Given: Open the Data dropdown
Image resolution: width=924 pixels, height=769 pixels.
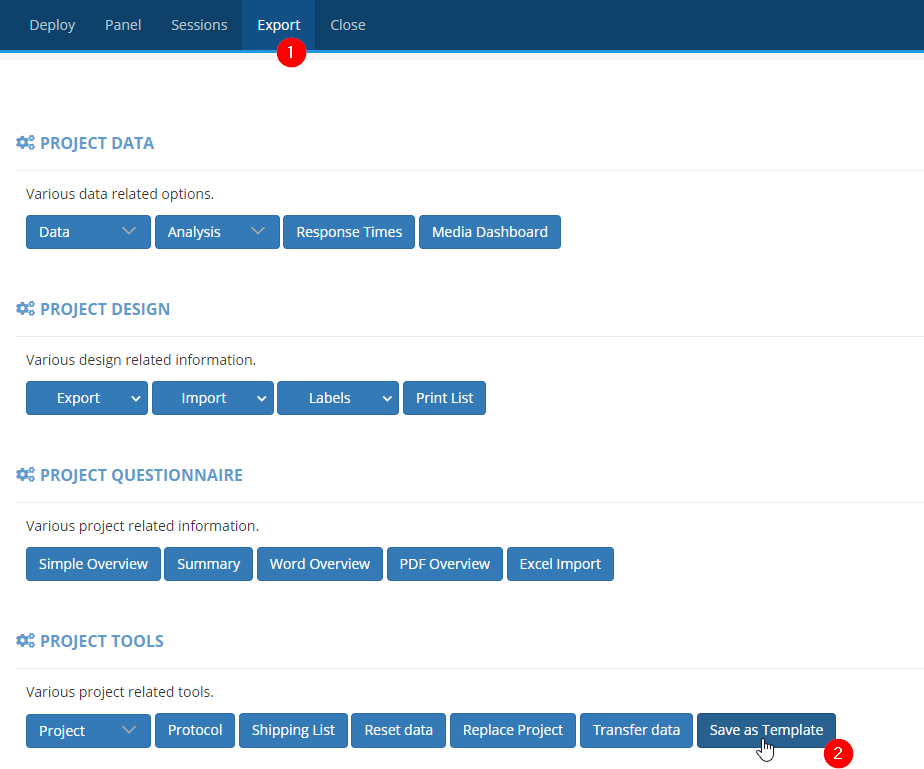Looking at the screenshot, I should click(88, 231).
